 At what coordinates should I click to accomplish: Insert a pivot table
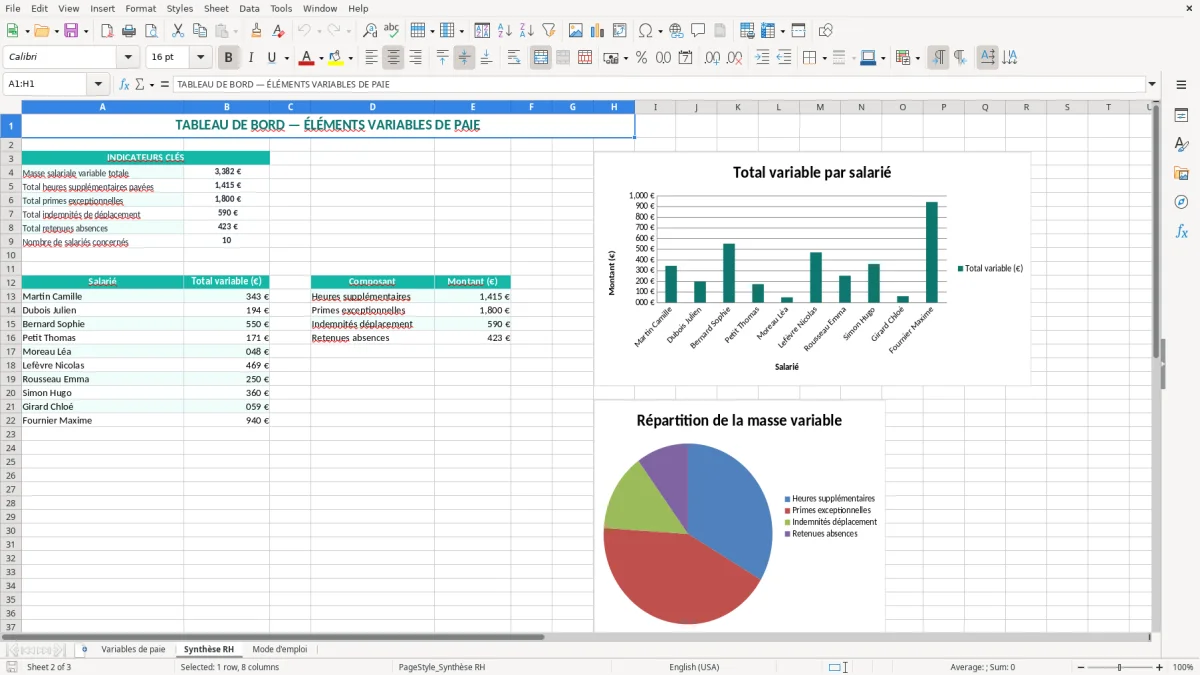click(620, 31)
